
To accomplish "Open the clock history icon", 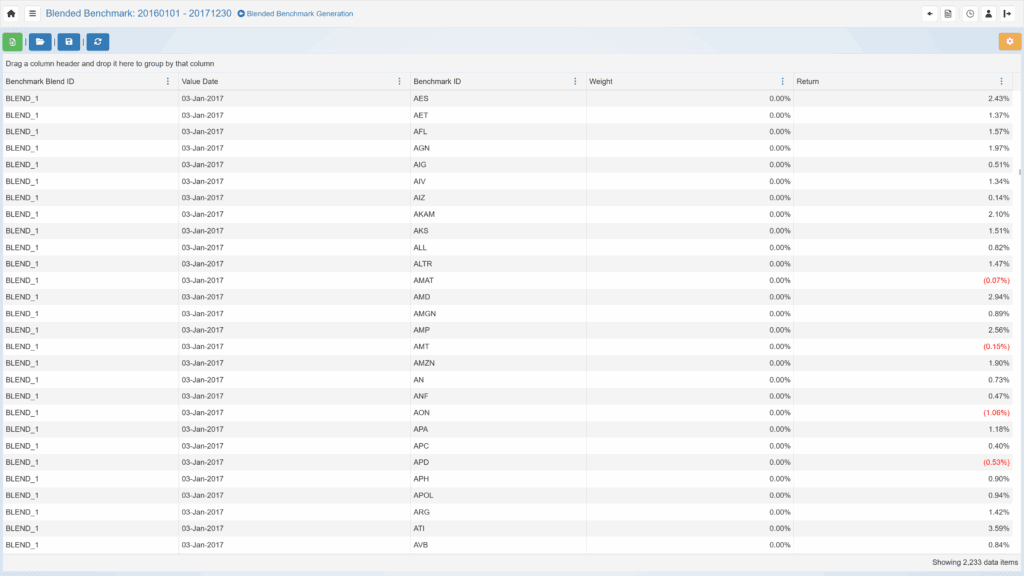I will click(970, 14).
